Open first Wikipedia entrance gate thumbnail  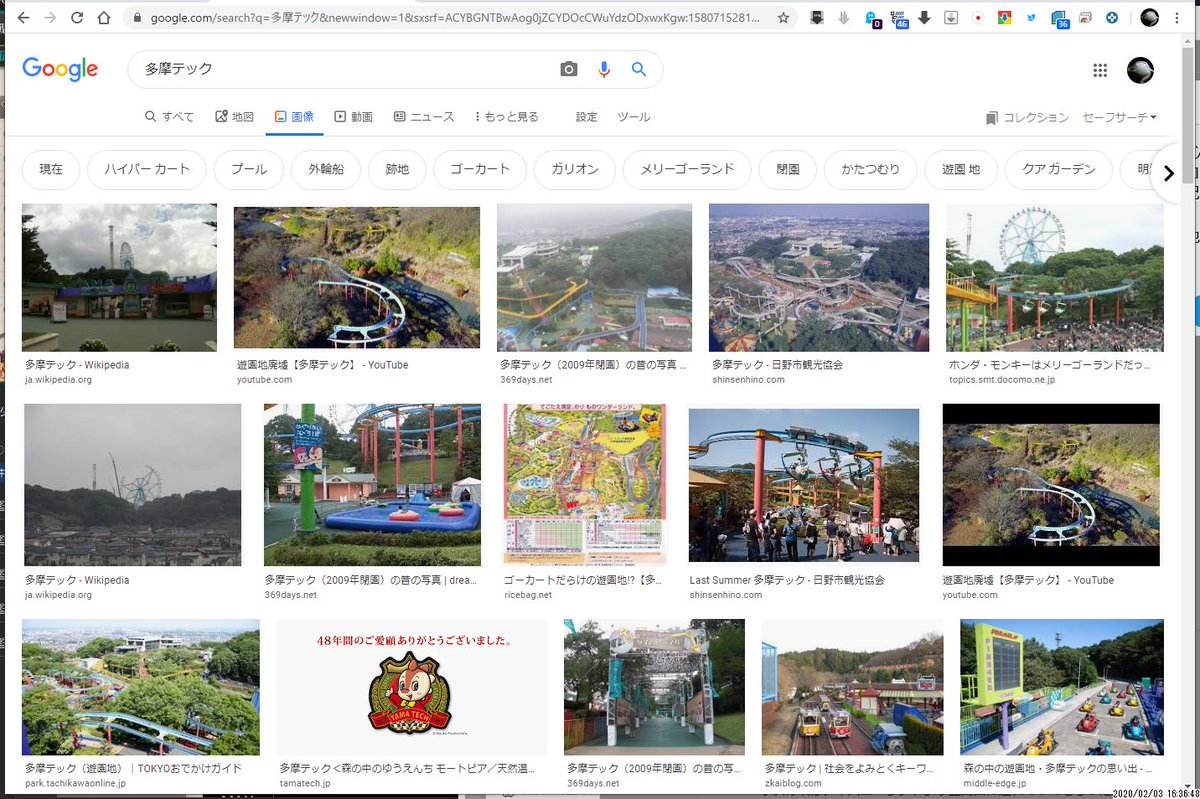(x=119, y=277)
